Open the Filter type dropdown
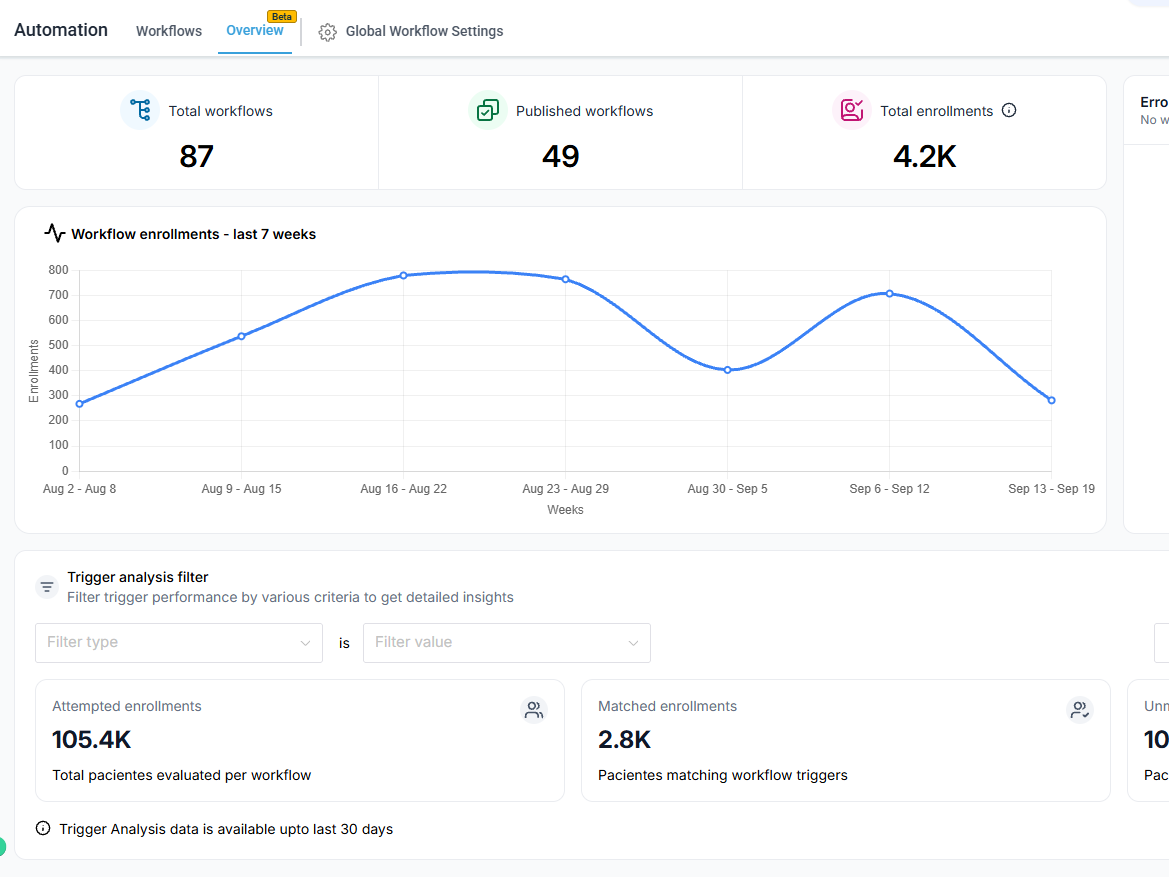1169x877 pixels. pyautogui.click(x=179, y=643)
